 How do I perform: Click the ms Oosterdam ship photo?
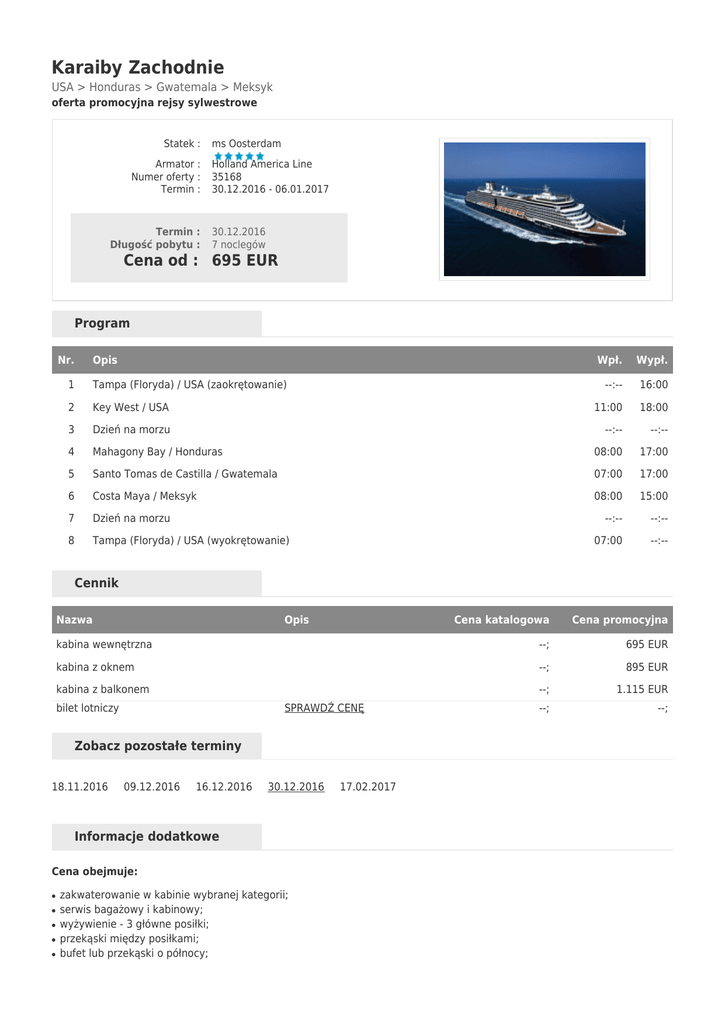click(545, 209)
